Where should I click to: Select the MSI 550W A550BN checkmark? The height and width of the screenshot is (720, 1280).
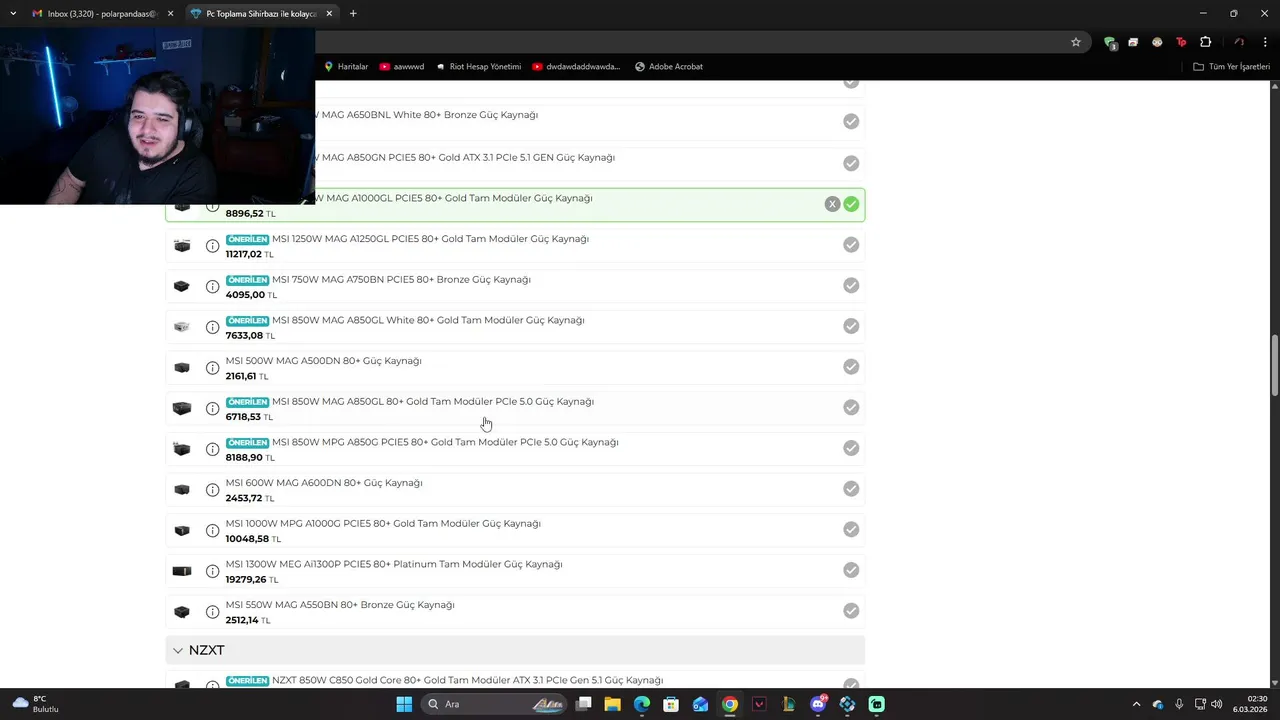tap(851, 611)
